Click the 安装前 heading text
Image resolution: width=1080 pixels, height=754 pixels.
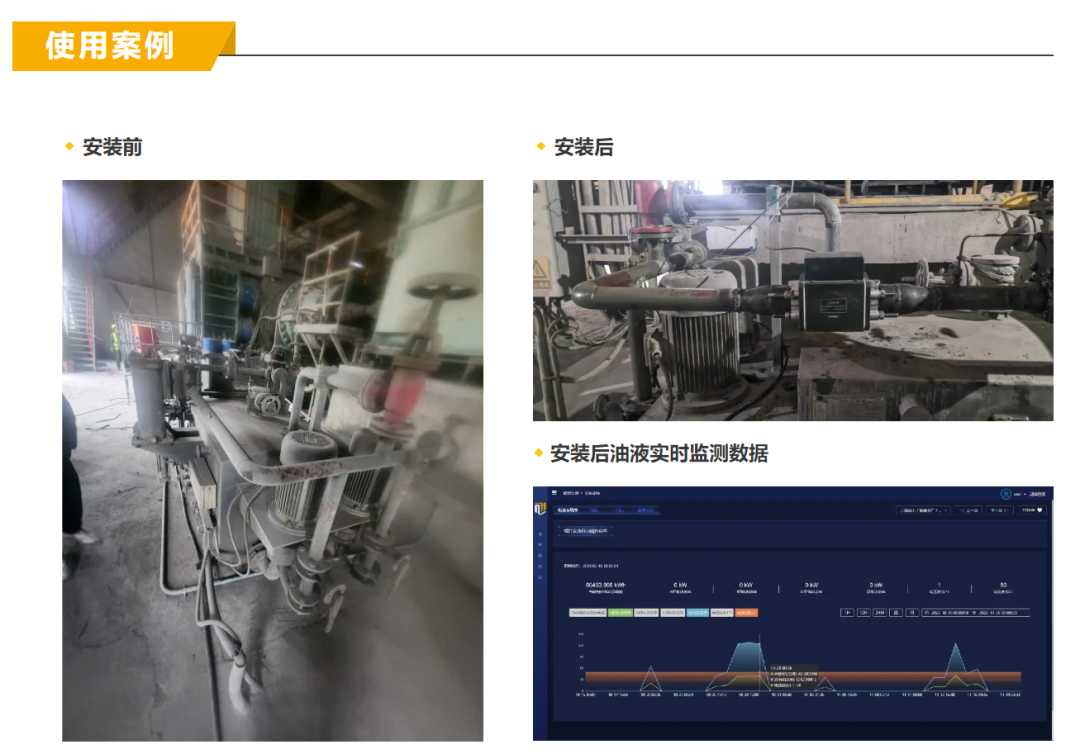pos(112,147)
